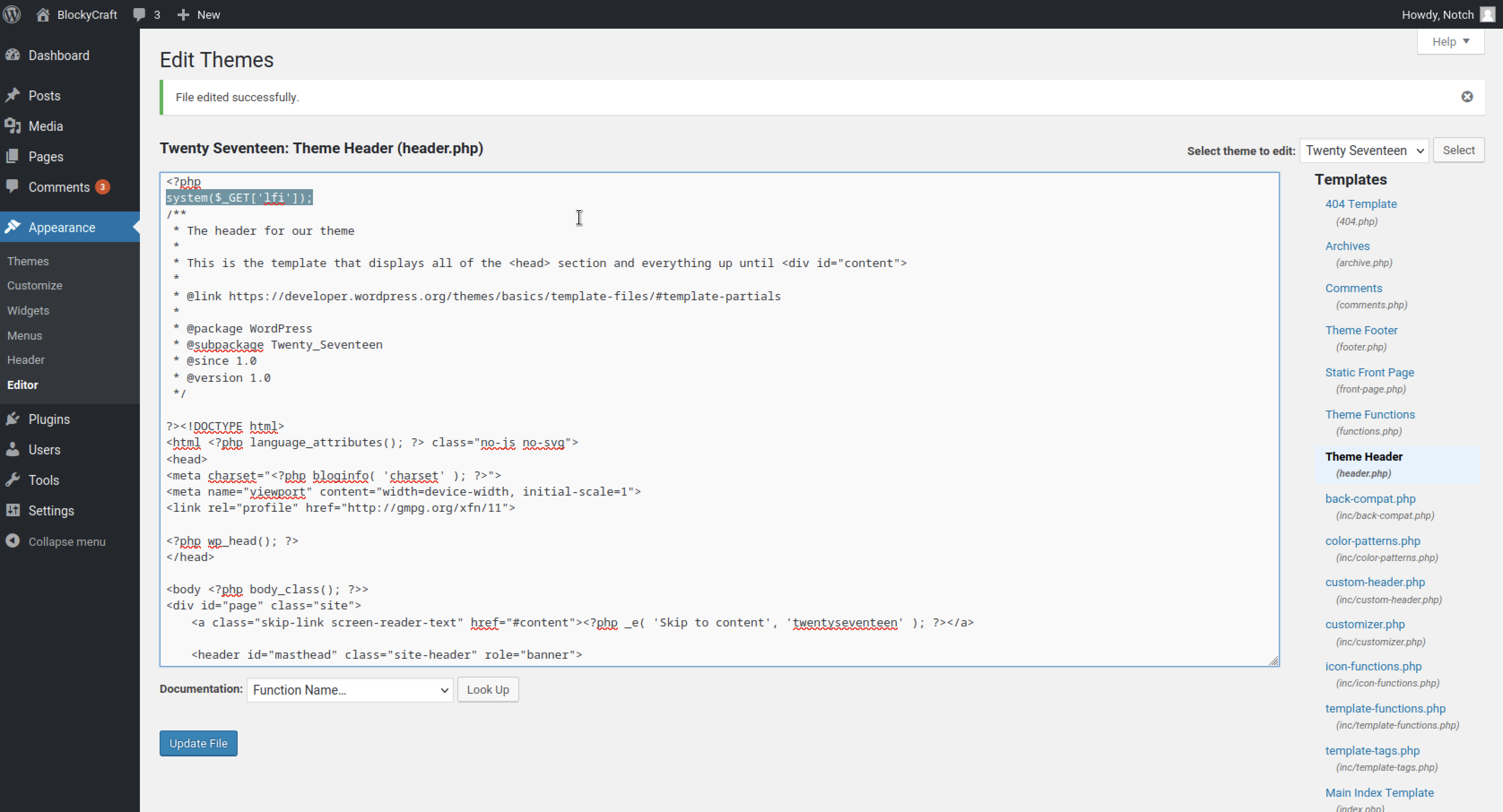Click the Update File button
The height and width of the screenshot is (812, 1503).
(x=198, y=743)
